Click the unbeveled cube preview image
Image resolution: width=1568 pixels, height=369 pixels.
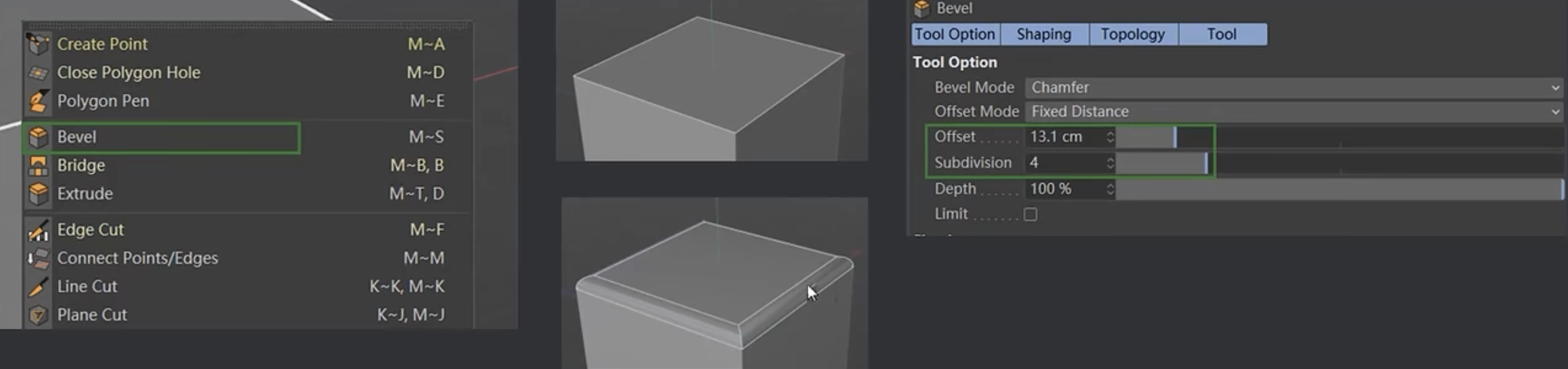[x=712, y=81]
